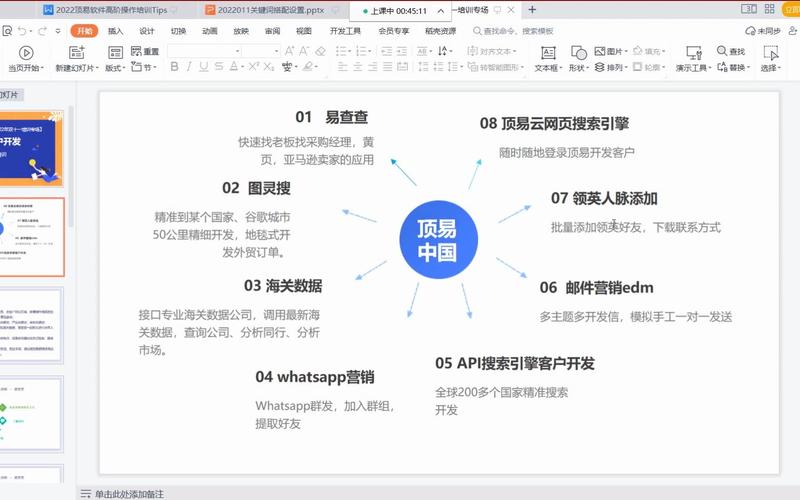The width and height of the screenshot is (800, 500).
Task: Open a new document tab with plus
Action: pyautogui.click(x=532, y=10)
